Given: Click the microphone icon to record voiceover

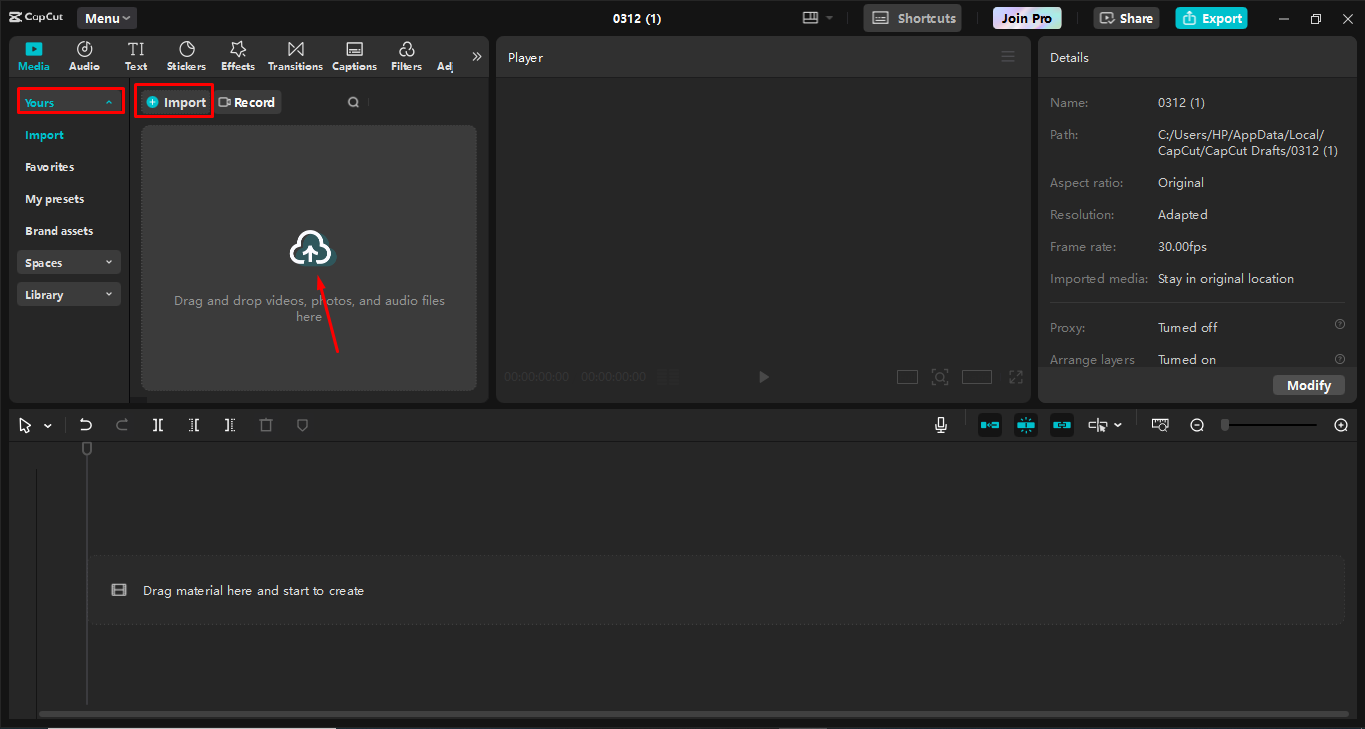Looking at the screenshot, I should pyautogui.click(x=940, y=424).
